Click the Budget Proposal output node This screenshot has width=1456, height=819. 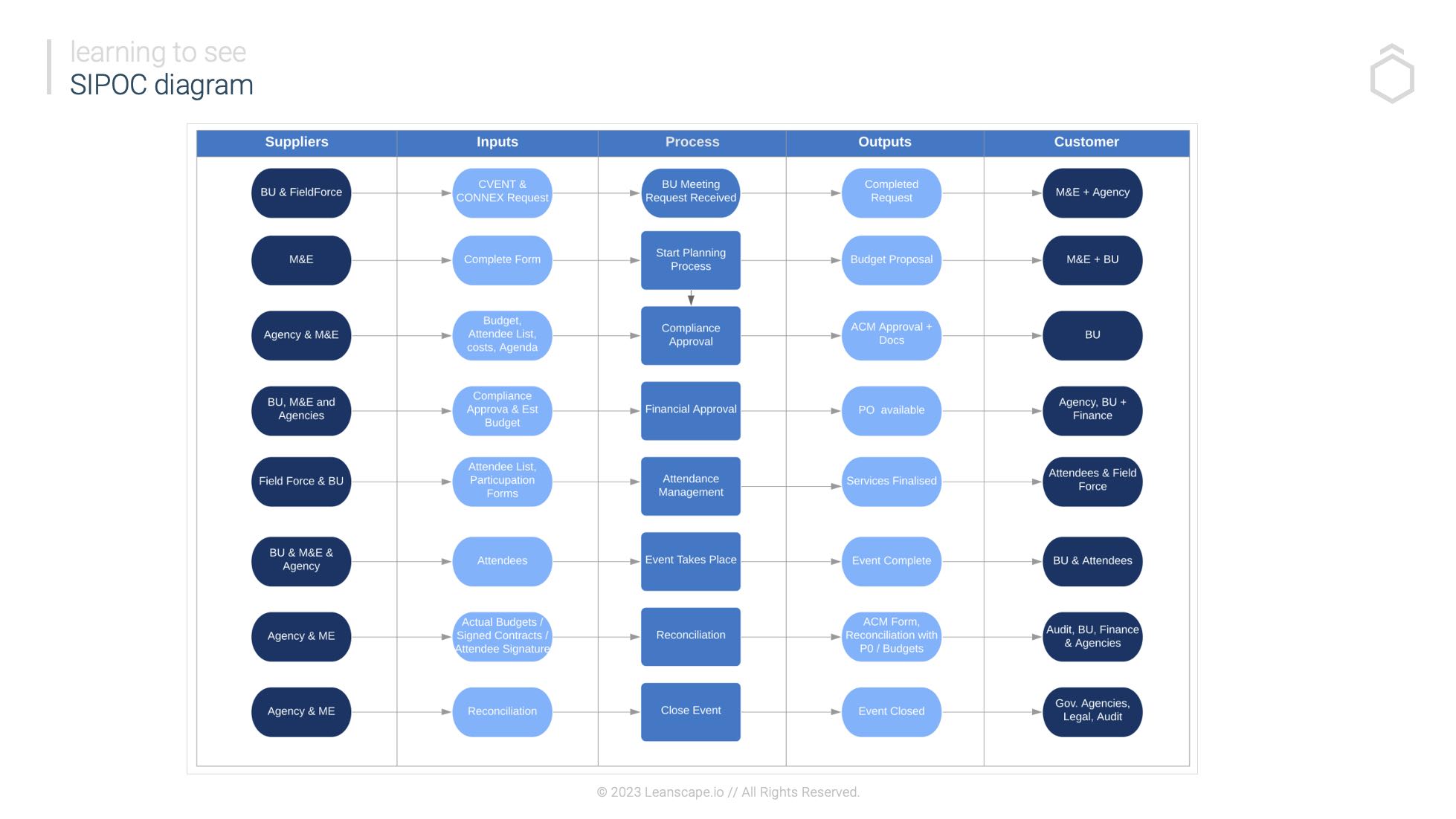pyautogui.click(x=890, y=259)
